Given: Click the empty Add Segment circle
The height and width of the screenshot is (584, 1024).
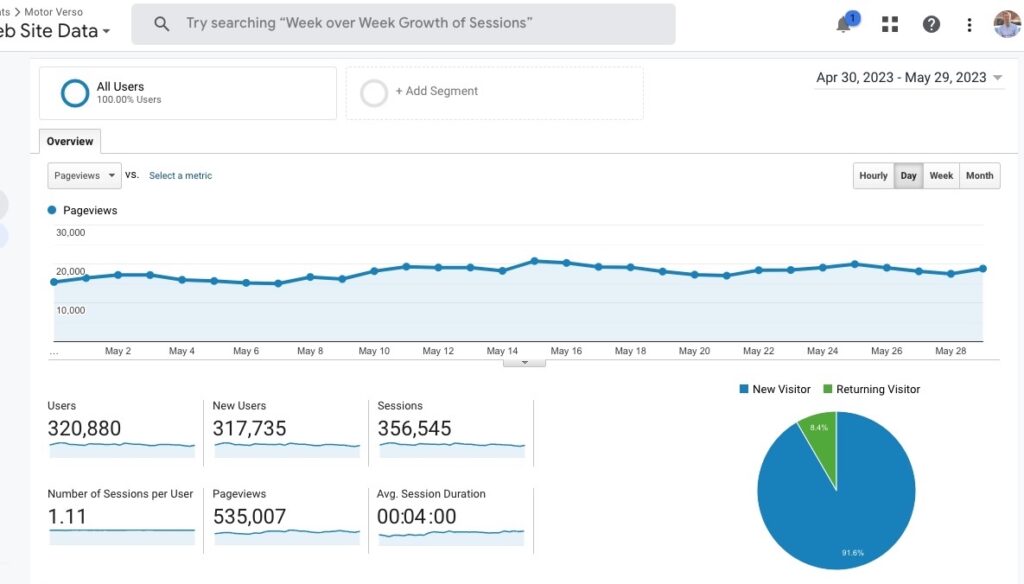Looking at the screenshot, I should pyautogui.click(x=374, y=93).
